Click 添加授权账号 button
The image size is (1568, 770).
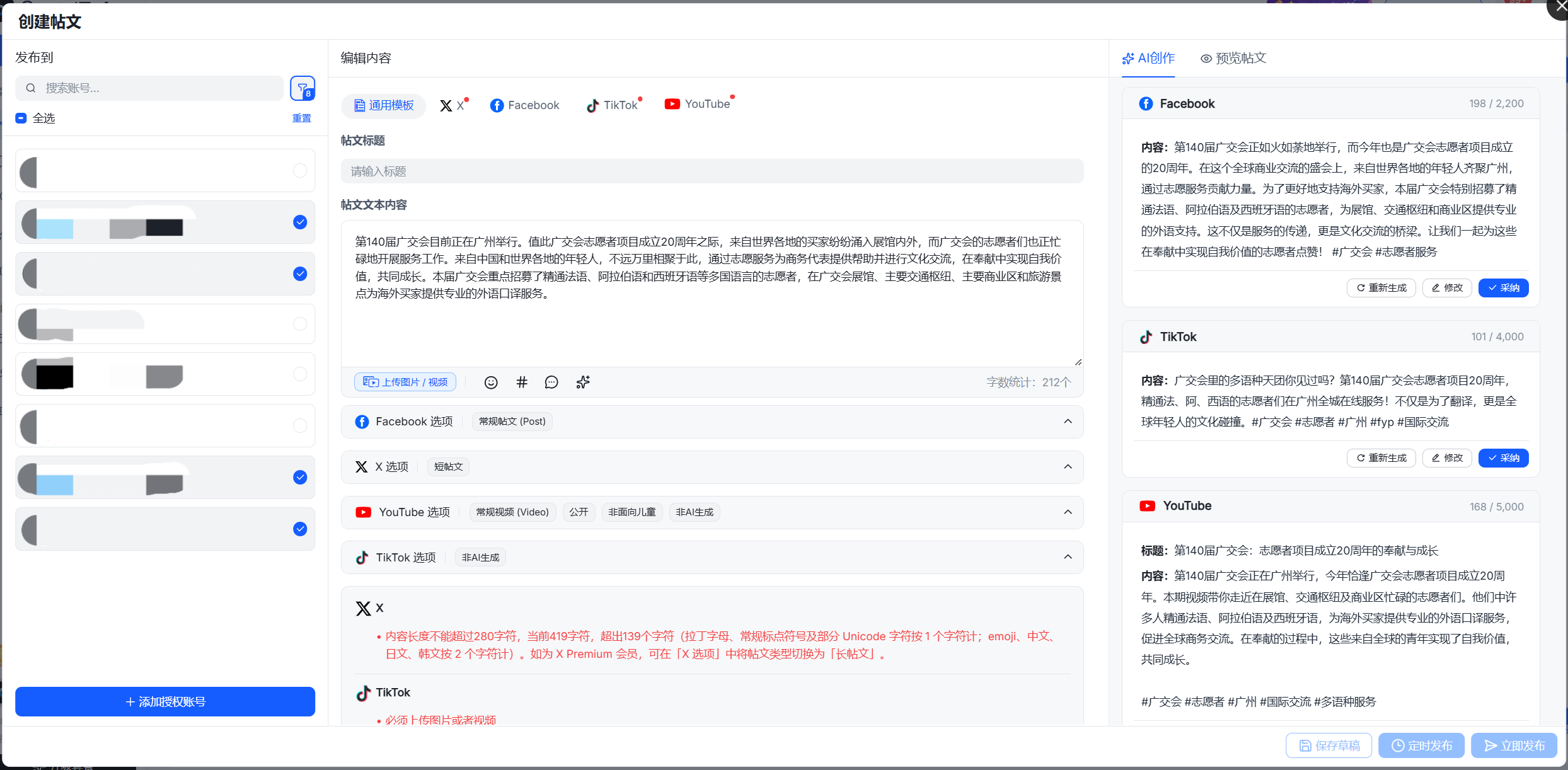click(165, 701)
